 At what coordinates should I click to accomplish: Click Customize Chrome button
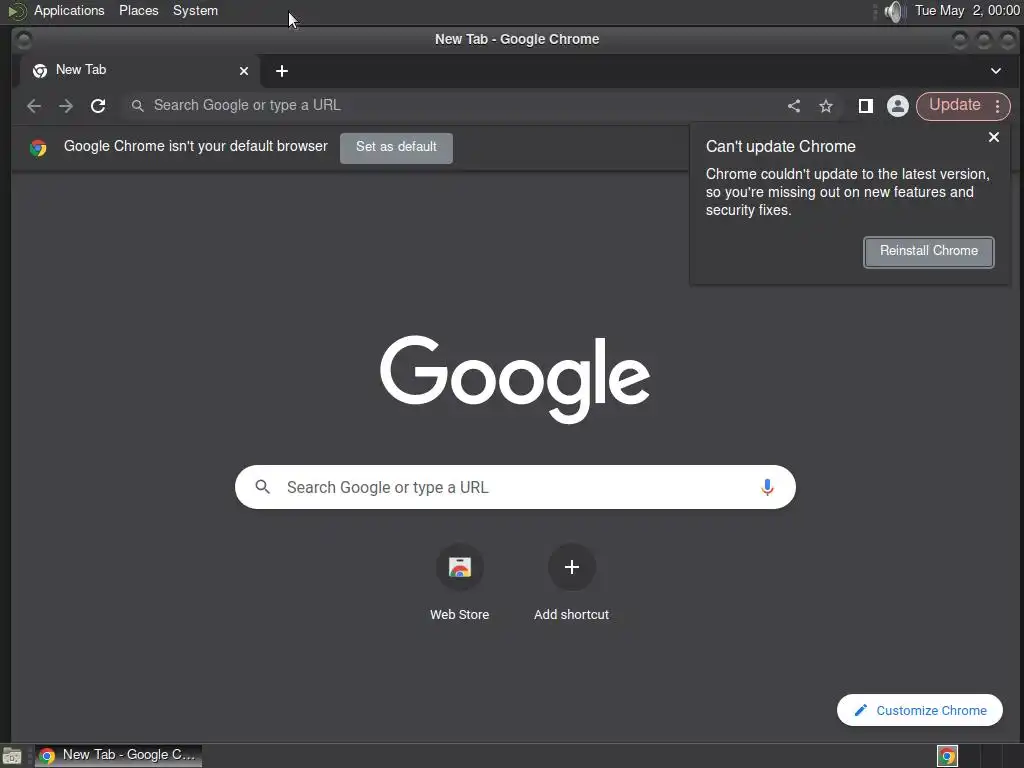[x=920, y=710]
